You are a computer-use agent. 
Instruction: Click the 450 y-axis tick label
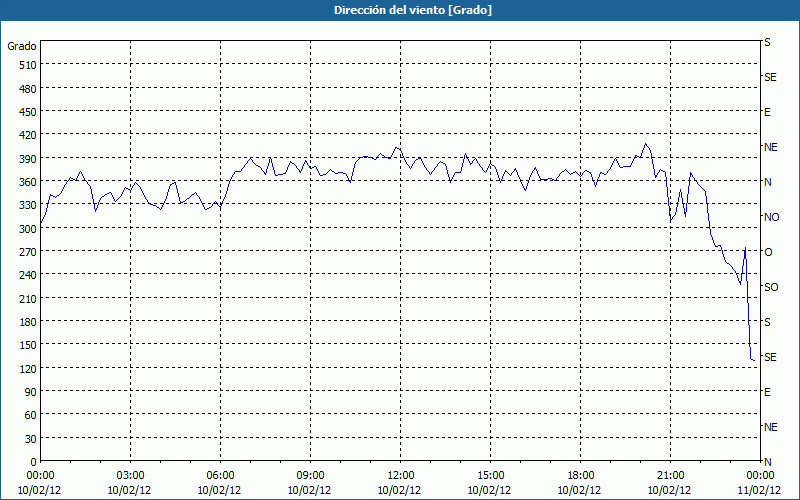tap(28, 112)
